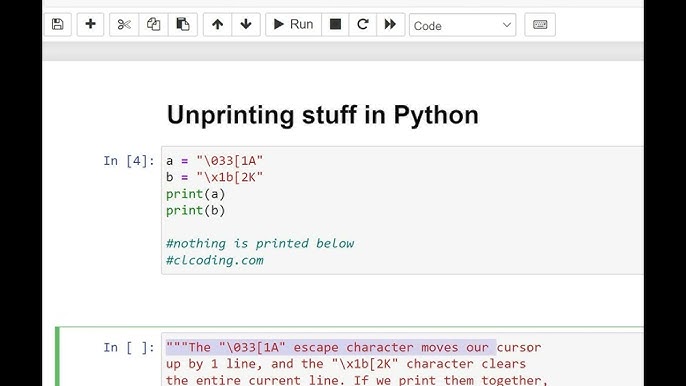Image resolution: width=686 pixels, height=386 pixels.
Task: Restart and run all with fast-forward icon
Action: coord(390,25)
